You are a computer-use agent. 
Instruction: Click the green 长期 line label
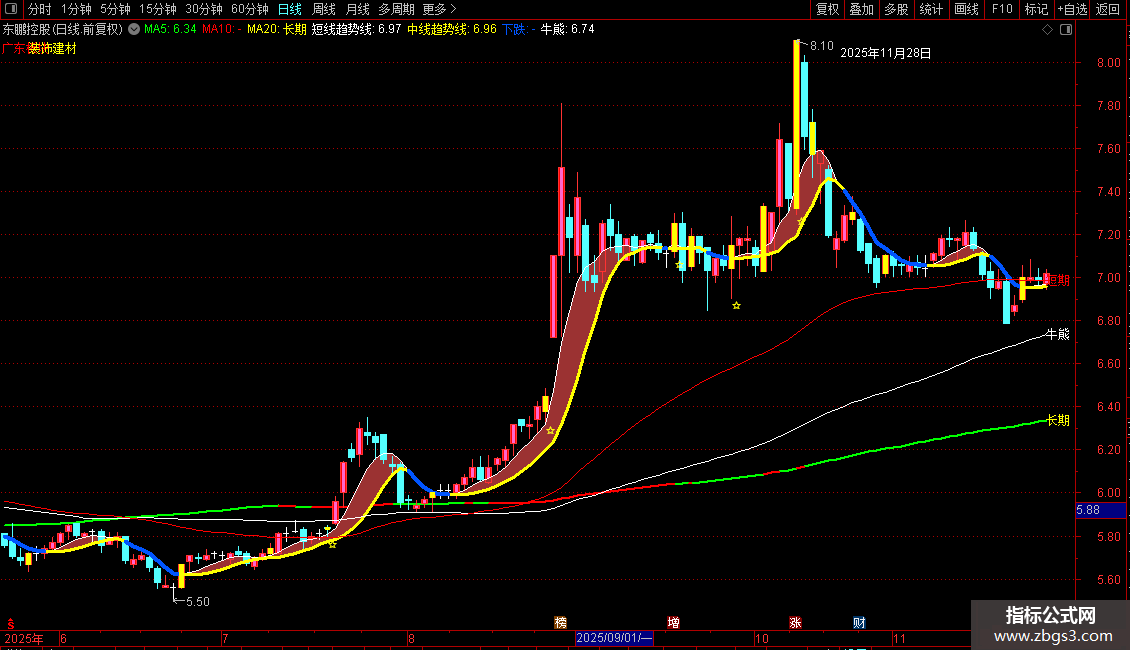pos(1058,420)
